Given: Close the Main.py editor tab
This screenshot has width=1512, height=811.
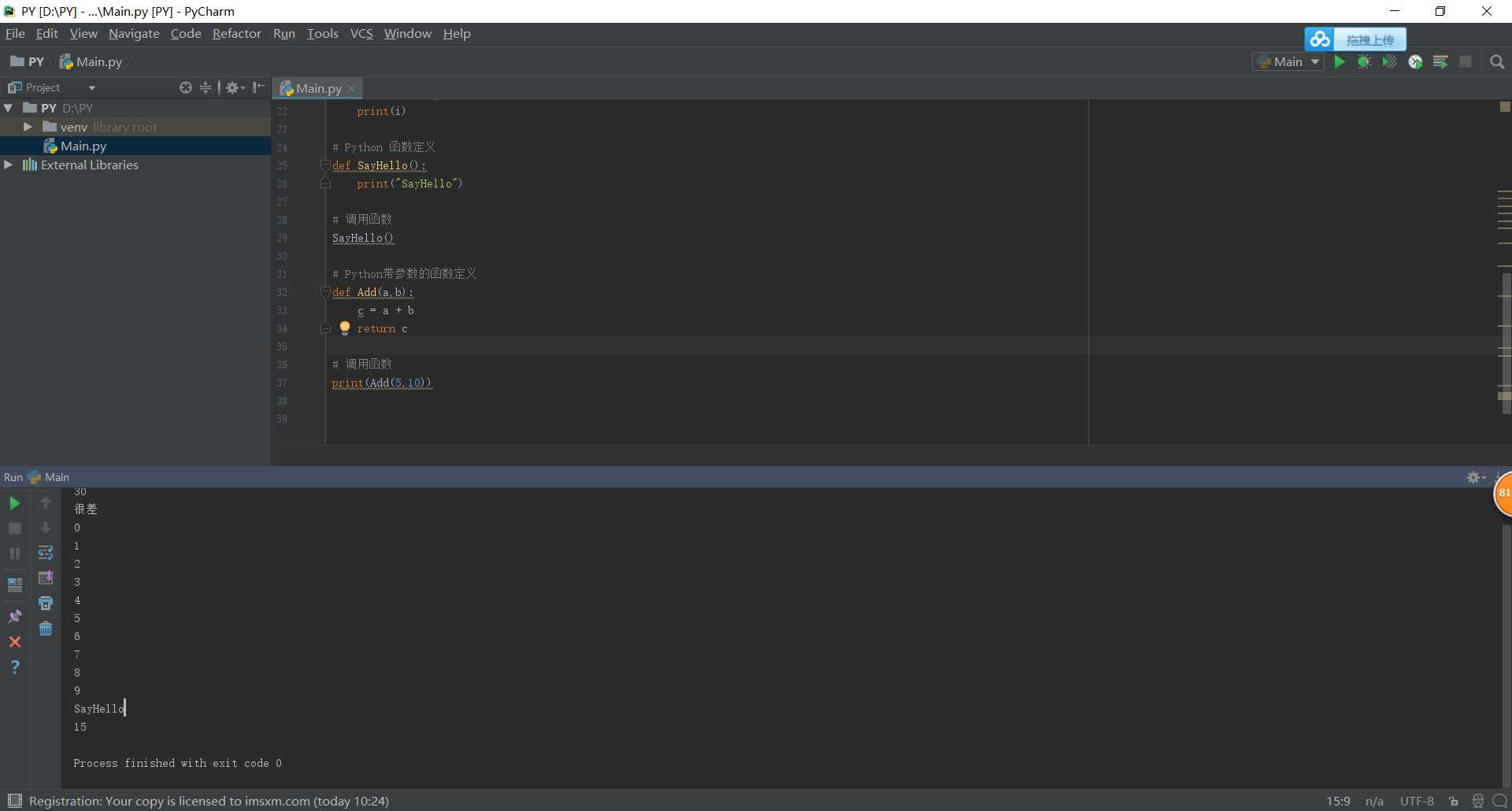Looking at the screenshot, I should click(x=352, y=89).
